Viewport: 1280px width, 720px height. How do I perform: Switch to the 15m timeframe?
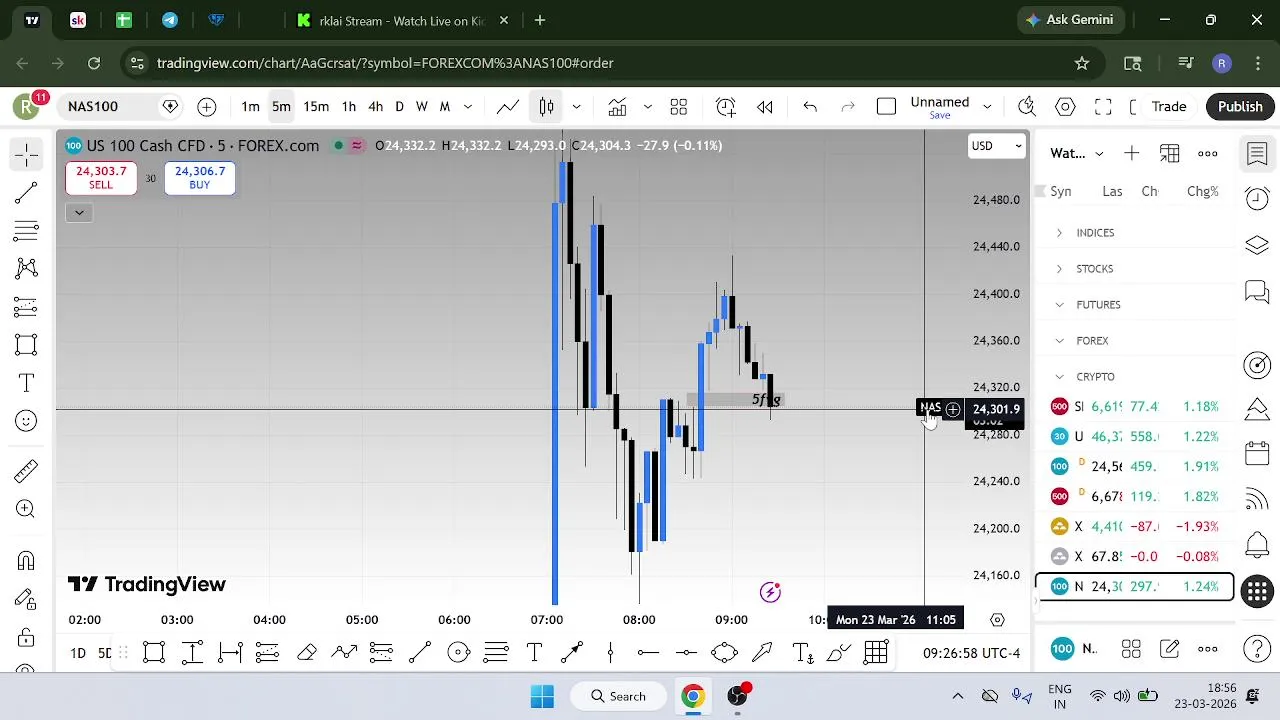pos(316,107)
